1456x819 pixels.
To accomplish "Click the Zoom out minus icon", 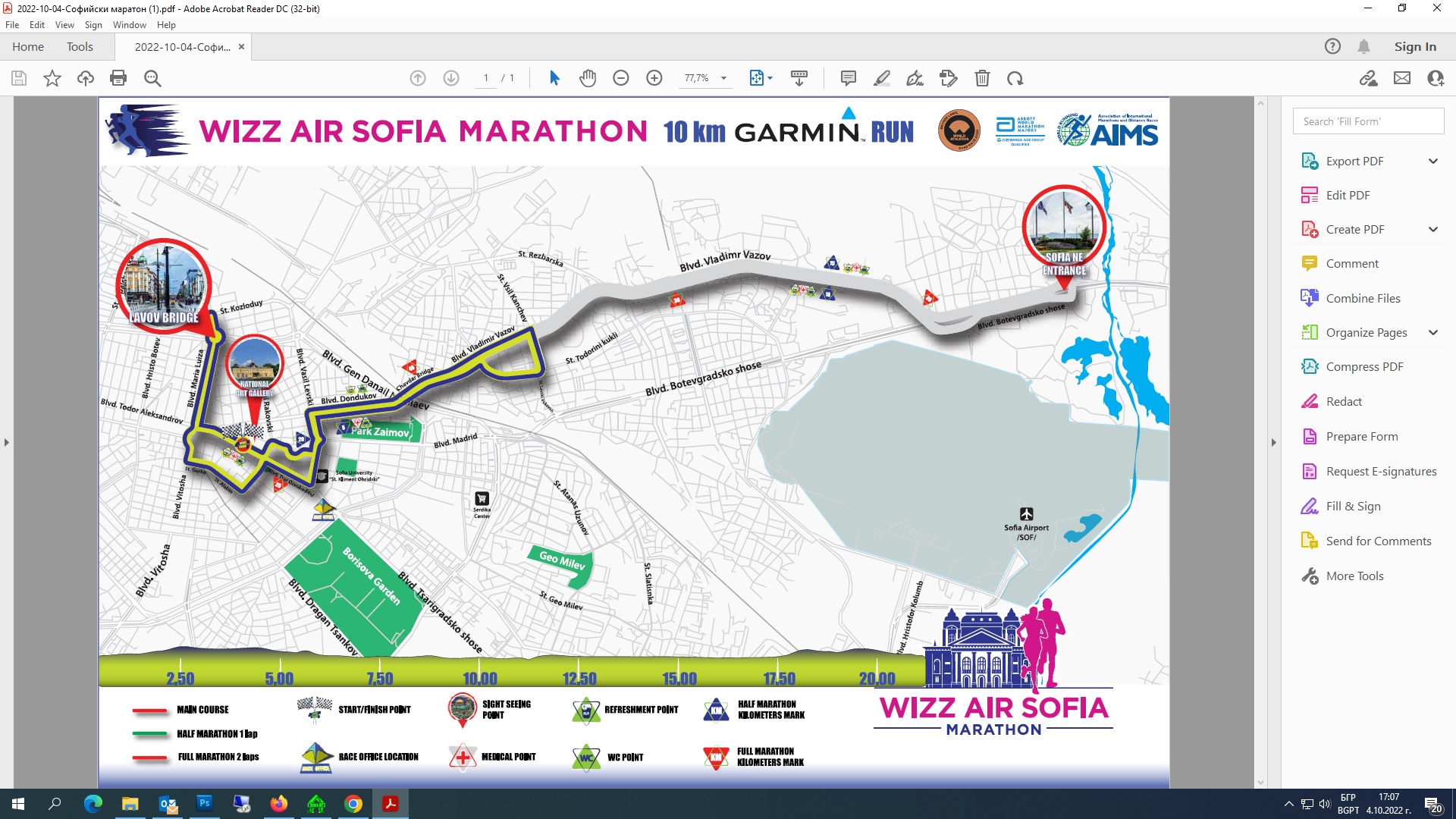I will pos(621,78).
